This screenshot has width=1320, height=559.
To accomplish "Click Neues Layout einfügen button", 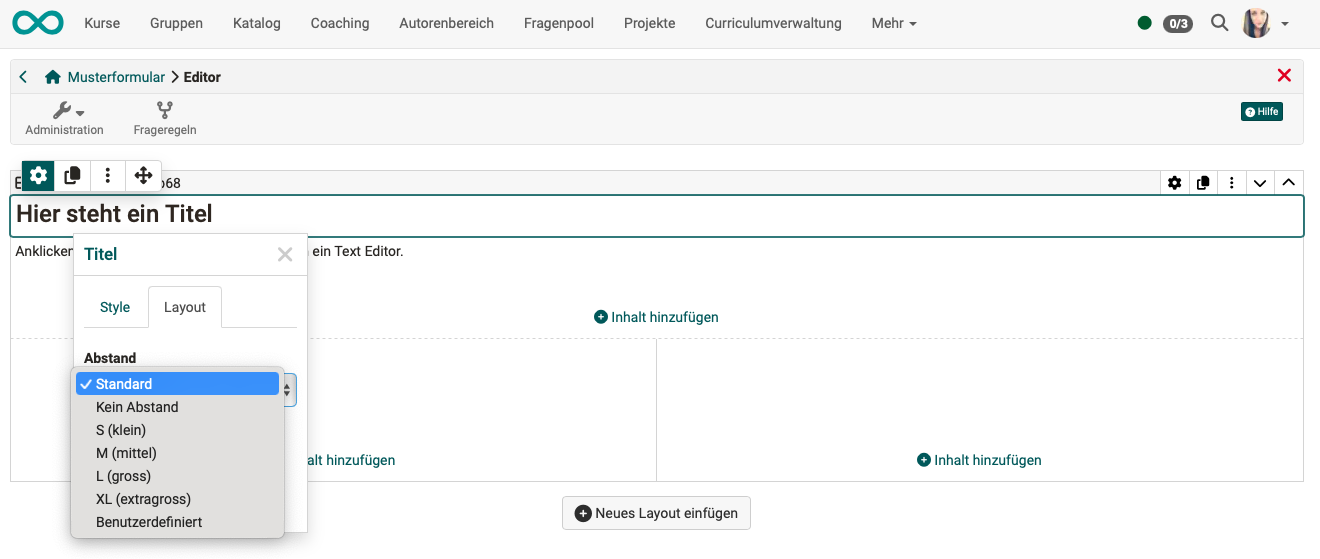I will (x=656, y=513).
